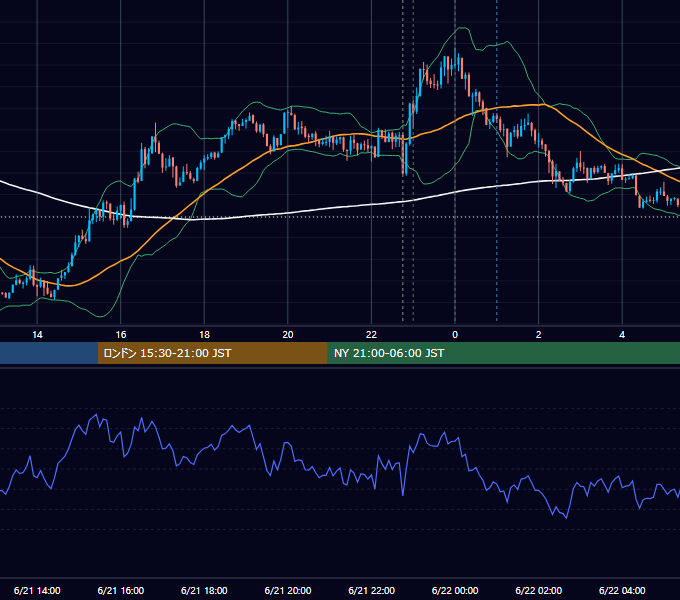Click the blue session bar before ロンドン

click(49, 353)
